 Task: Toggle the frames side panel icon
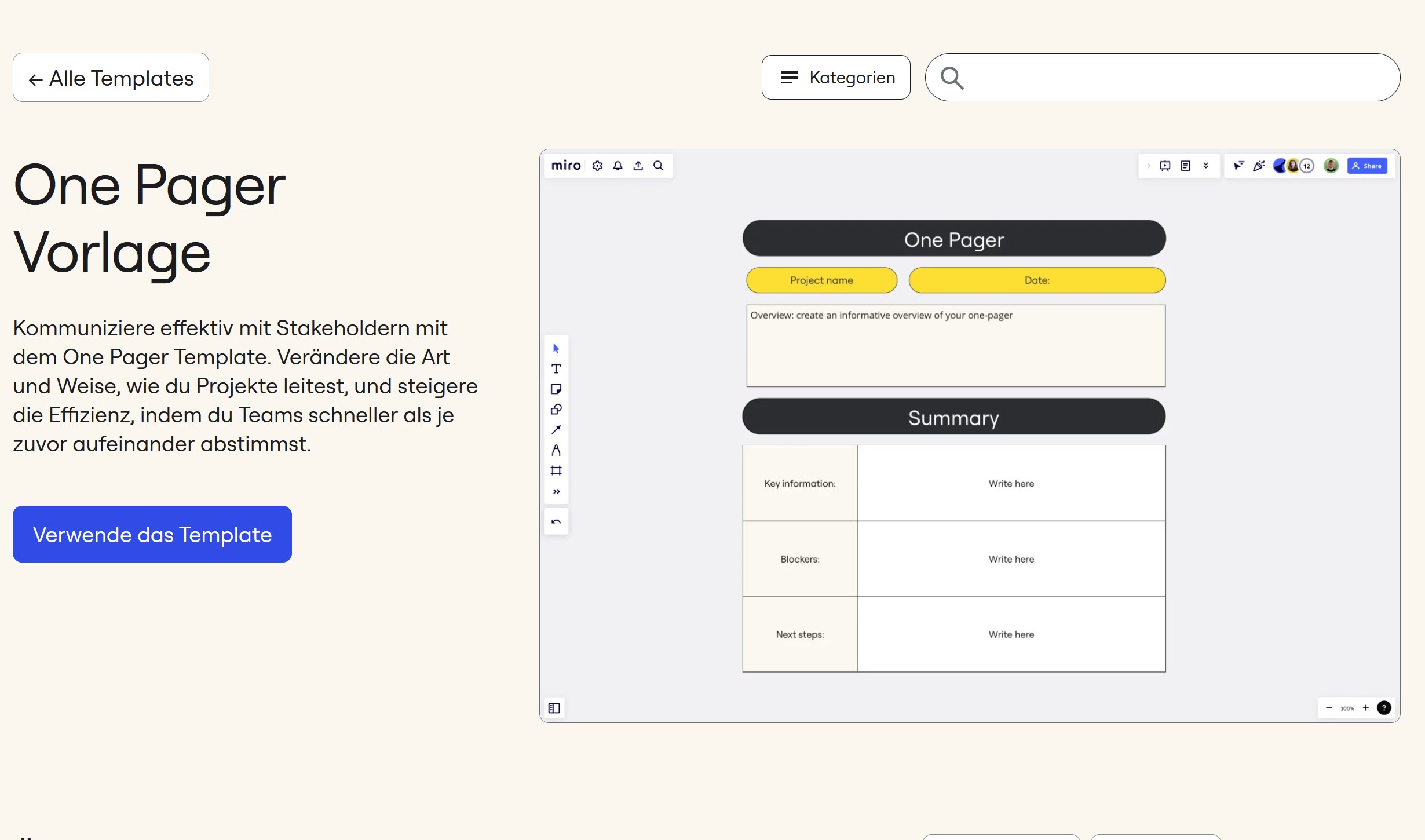click(554, 708)
